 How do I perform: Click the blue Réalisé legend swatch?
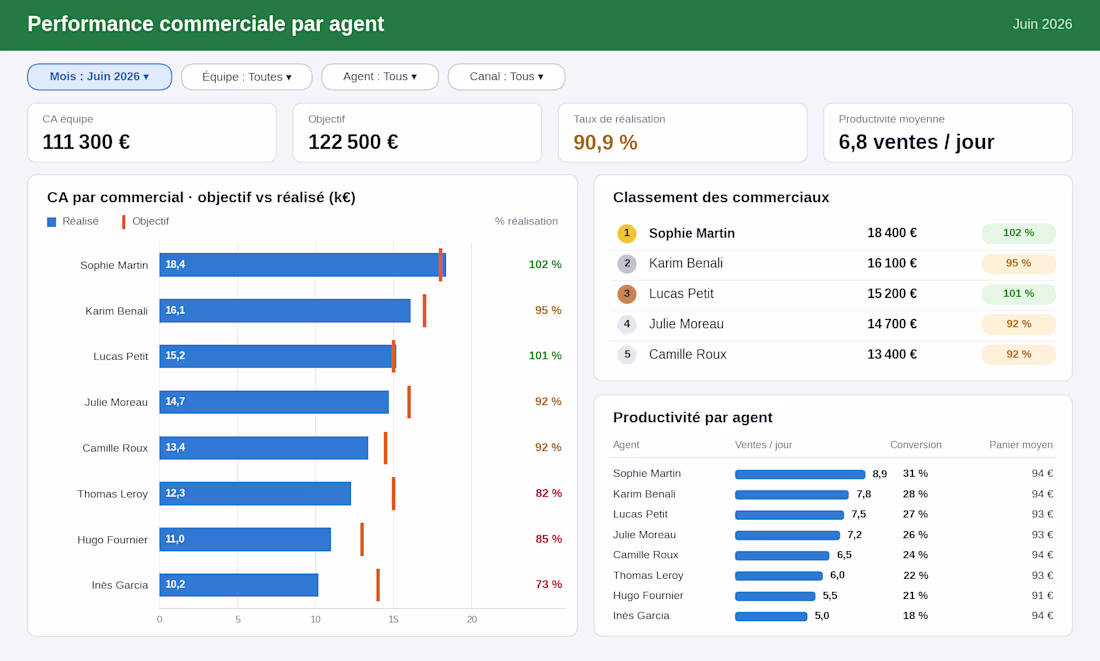[51, 222]
